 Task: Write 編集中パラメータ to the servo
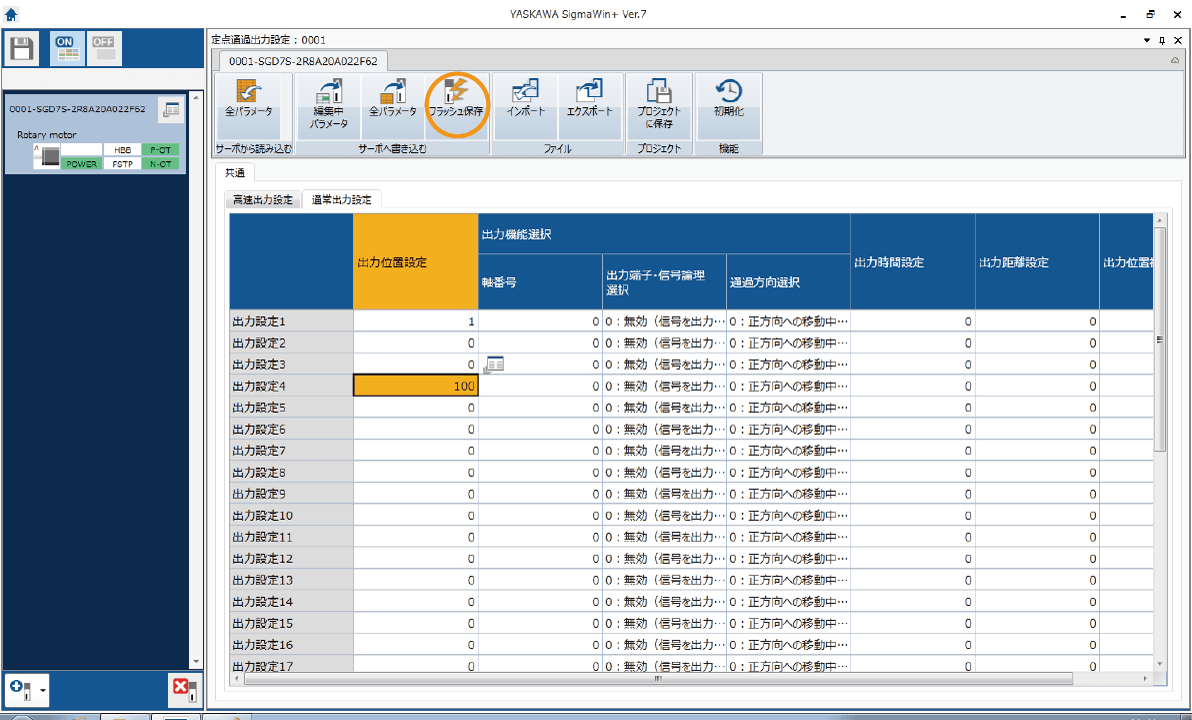(329, 97)
